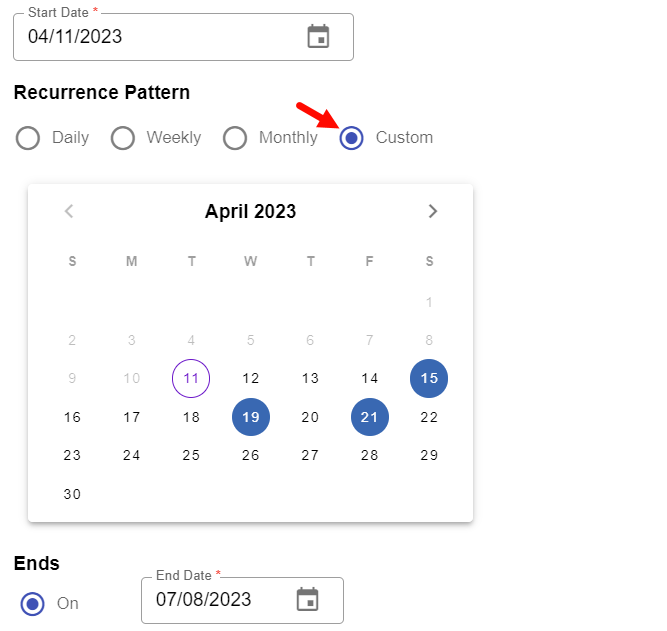Select the Custom recurrence radio button

coord(351,138)
